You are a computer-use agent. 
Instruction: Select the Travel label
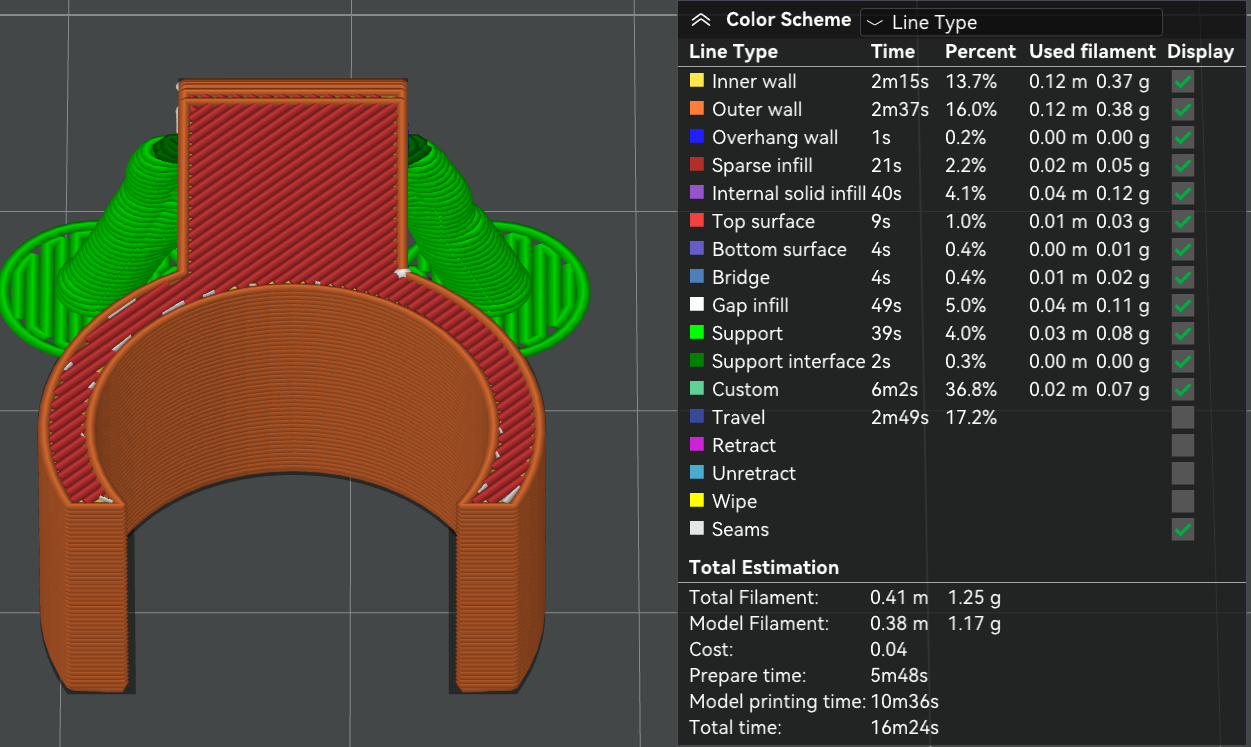tap(738, 417)
